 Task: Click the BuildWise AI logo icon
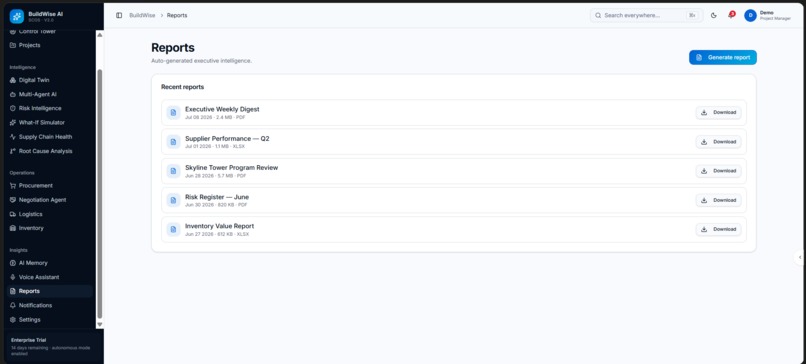16,16
